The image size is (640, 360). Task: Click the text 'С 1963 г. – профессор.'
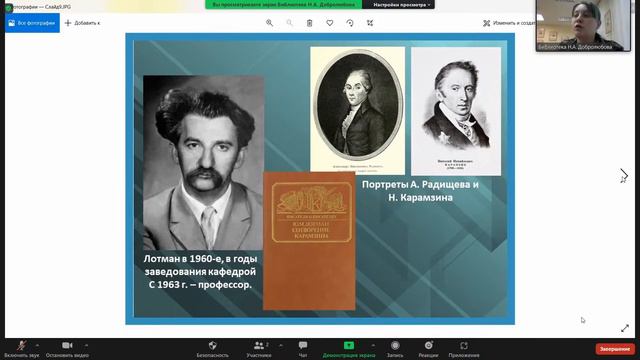[x=200, y=284]
